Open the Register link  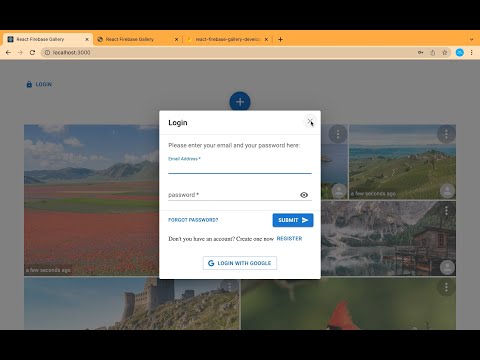[289, 239]
